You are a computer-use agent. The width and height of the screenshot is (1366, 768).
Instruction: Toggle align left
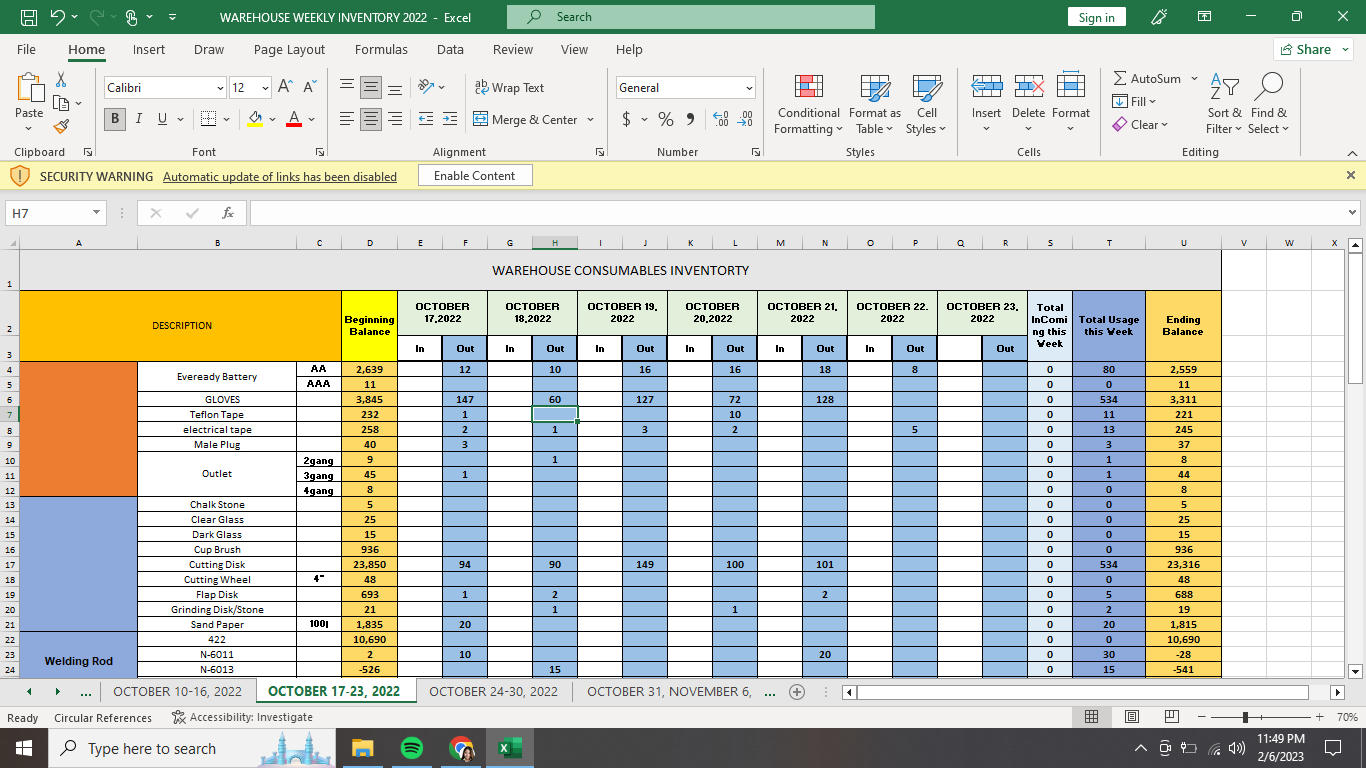coord(347,120)
